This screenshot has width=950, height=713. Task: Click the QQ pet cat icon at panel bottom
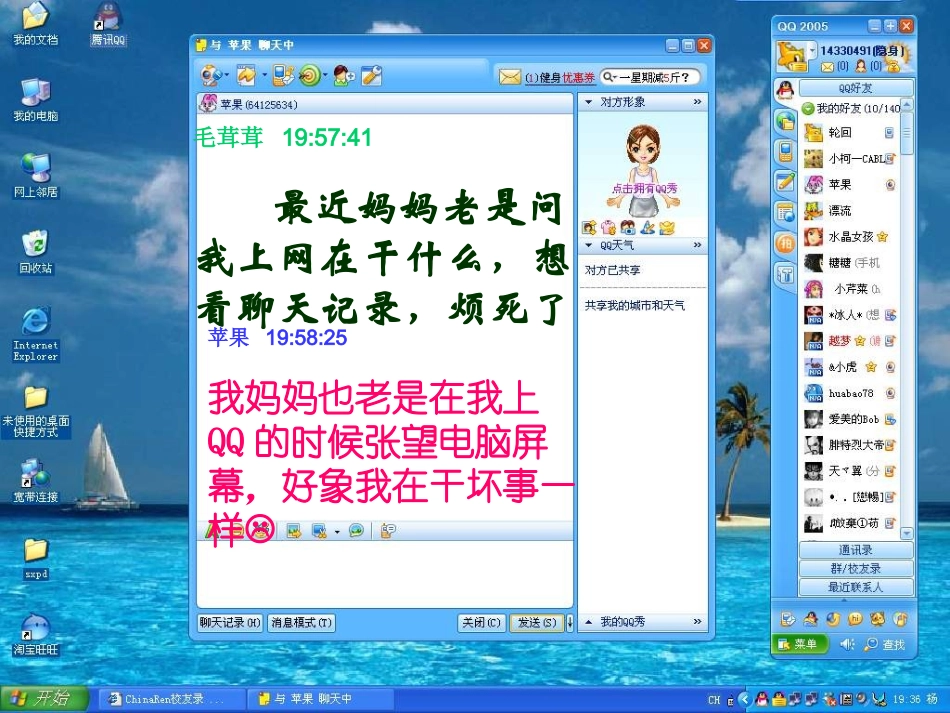coord(877,618)
